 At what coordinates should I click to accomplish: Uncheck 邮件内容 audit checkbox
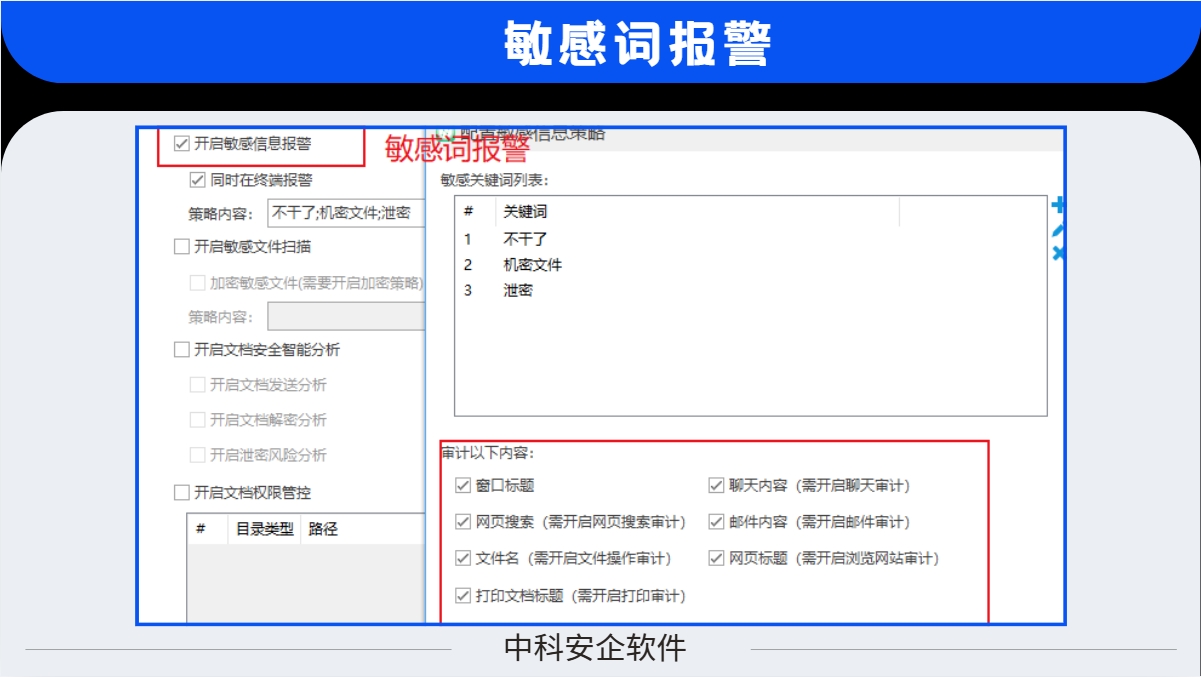click(x=716, y=522)
